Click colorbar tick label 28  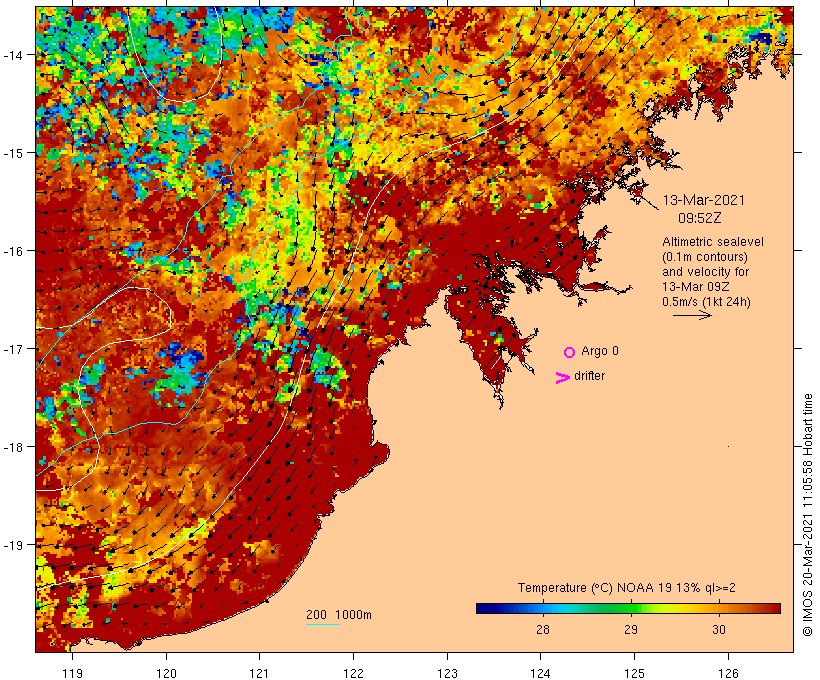[x=543, y=629]
